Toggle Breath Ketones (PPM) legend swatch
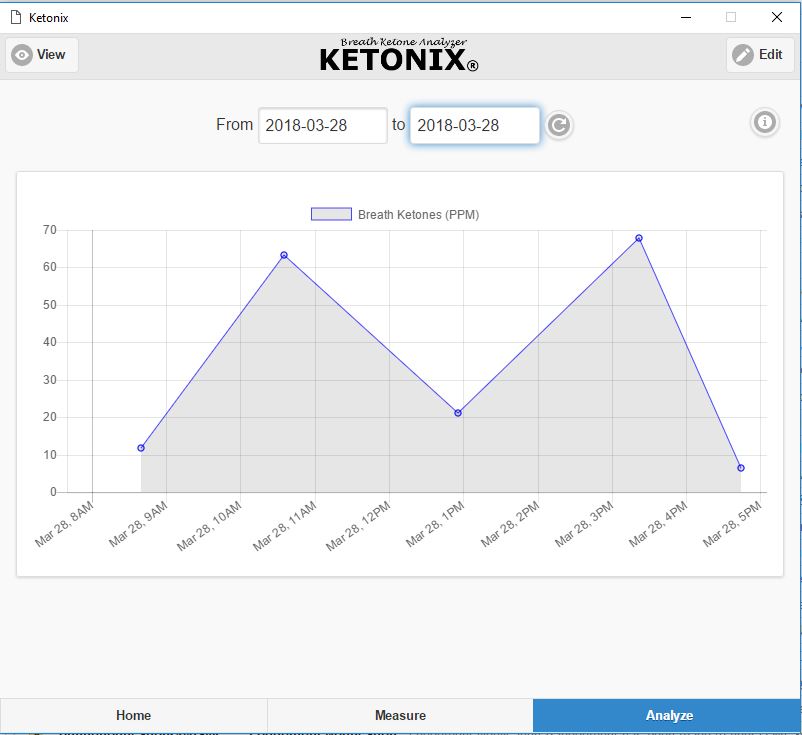 coord(331,214)
